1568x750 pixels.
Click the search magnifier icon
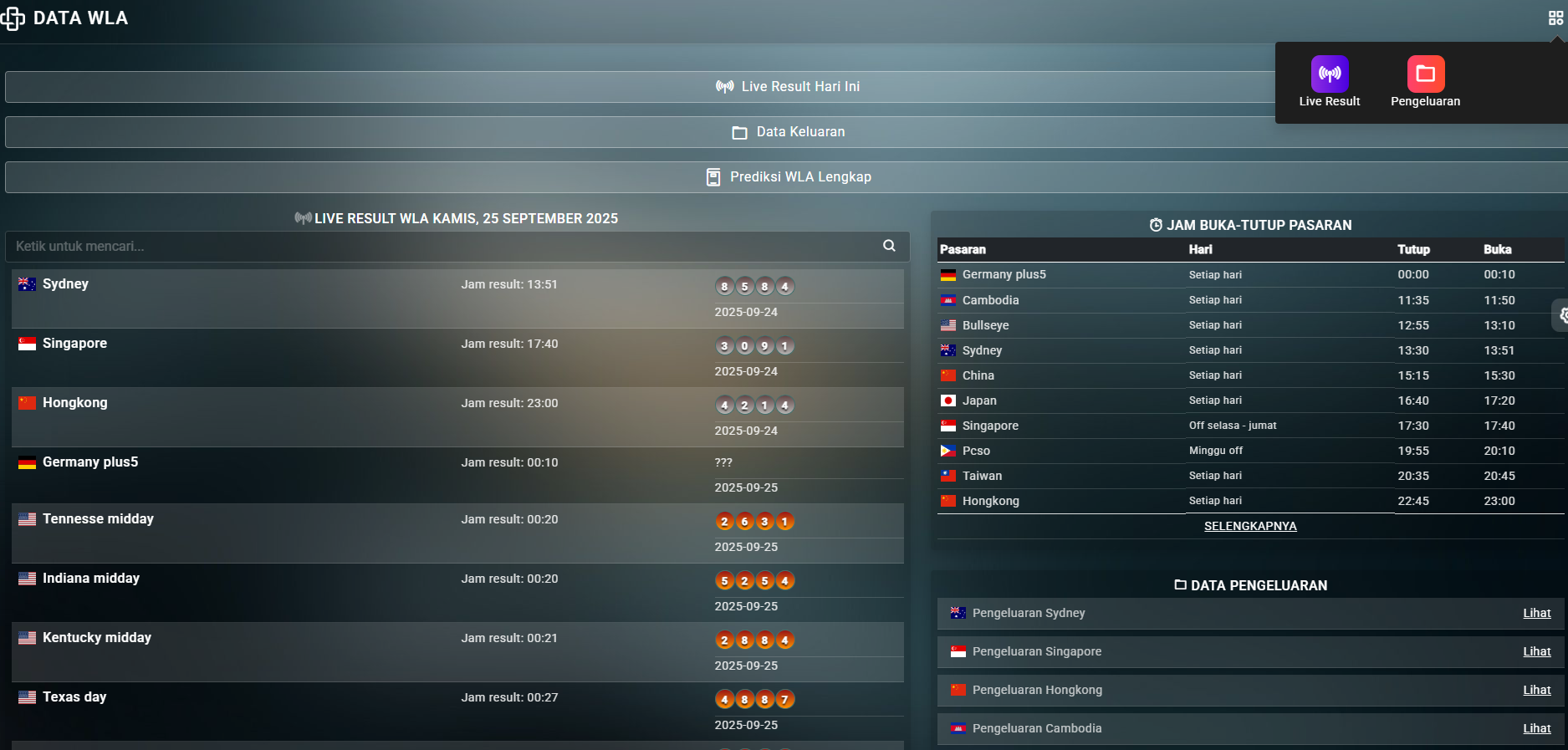tap(889, 246)
